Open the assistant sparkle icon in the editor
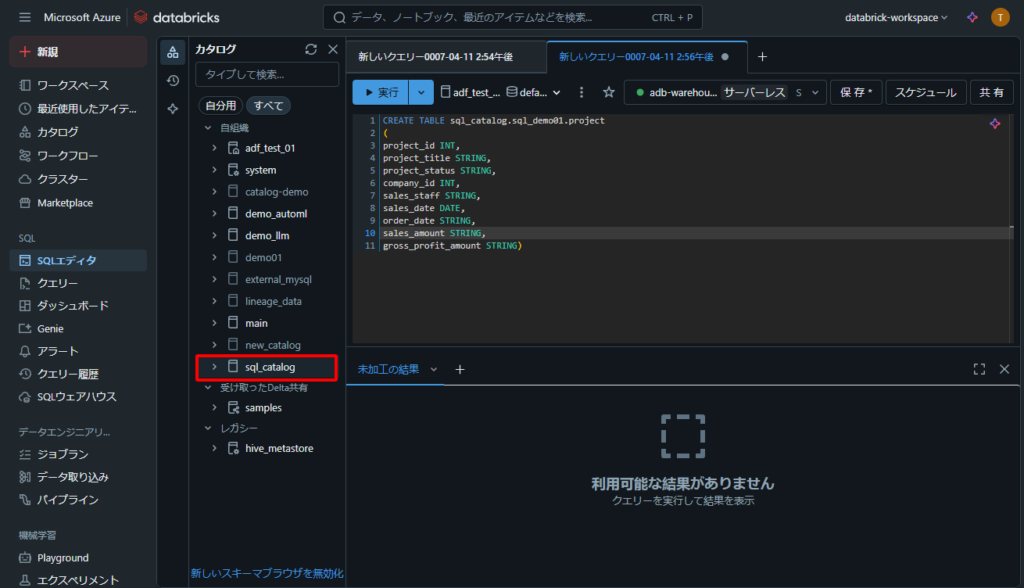This screenshot has width=1024, height=588. [995, 123]
